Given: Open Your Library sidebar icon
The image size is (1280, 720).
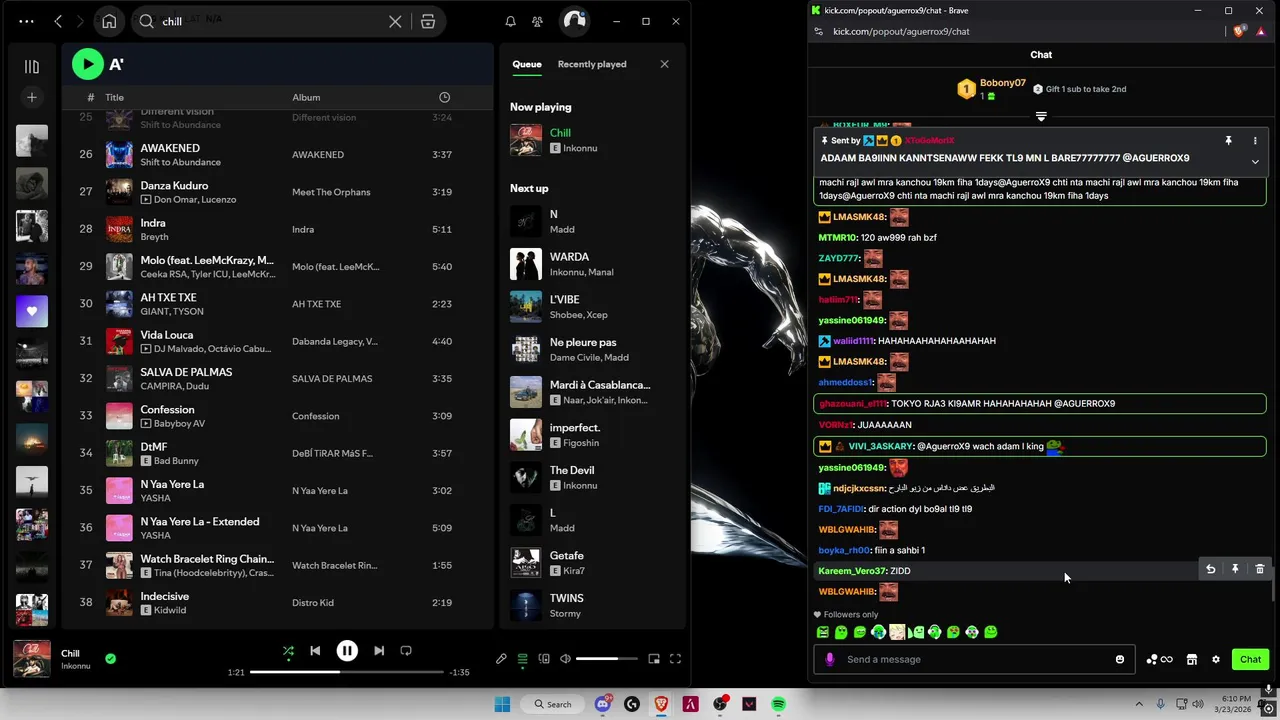Looking at the screenshot, I should tap(32, 67).
